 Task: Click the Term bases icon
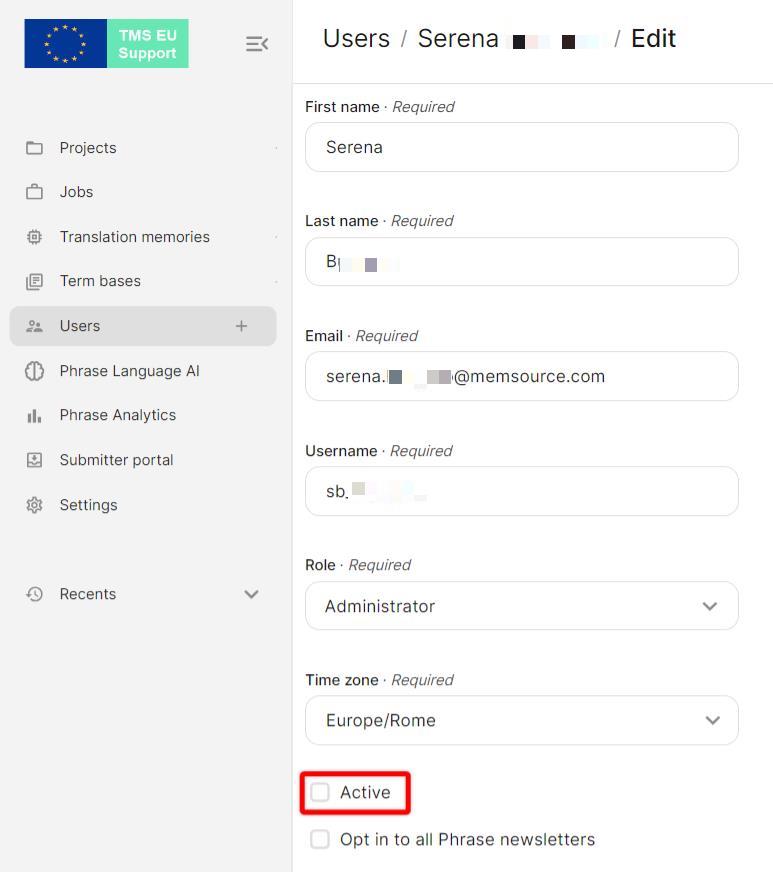tap(34, 281)
